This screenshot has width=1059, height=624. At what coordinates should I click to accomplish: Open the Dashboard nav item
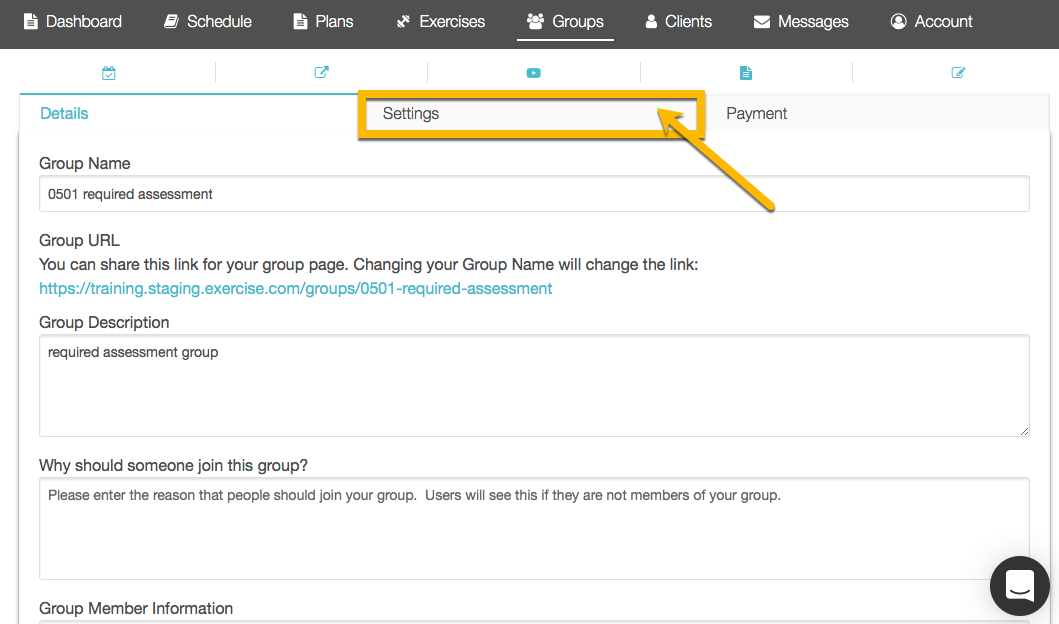tap(73, 22)
